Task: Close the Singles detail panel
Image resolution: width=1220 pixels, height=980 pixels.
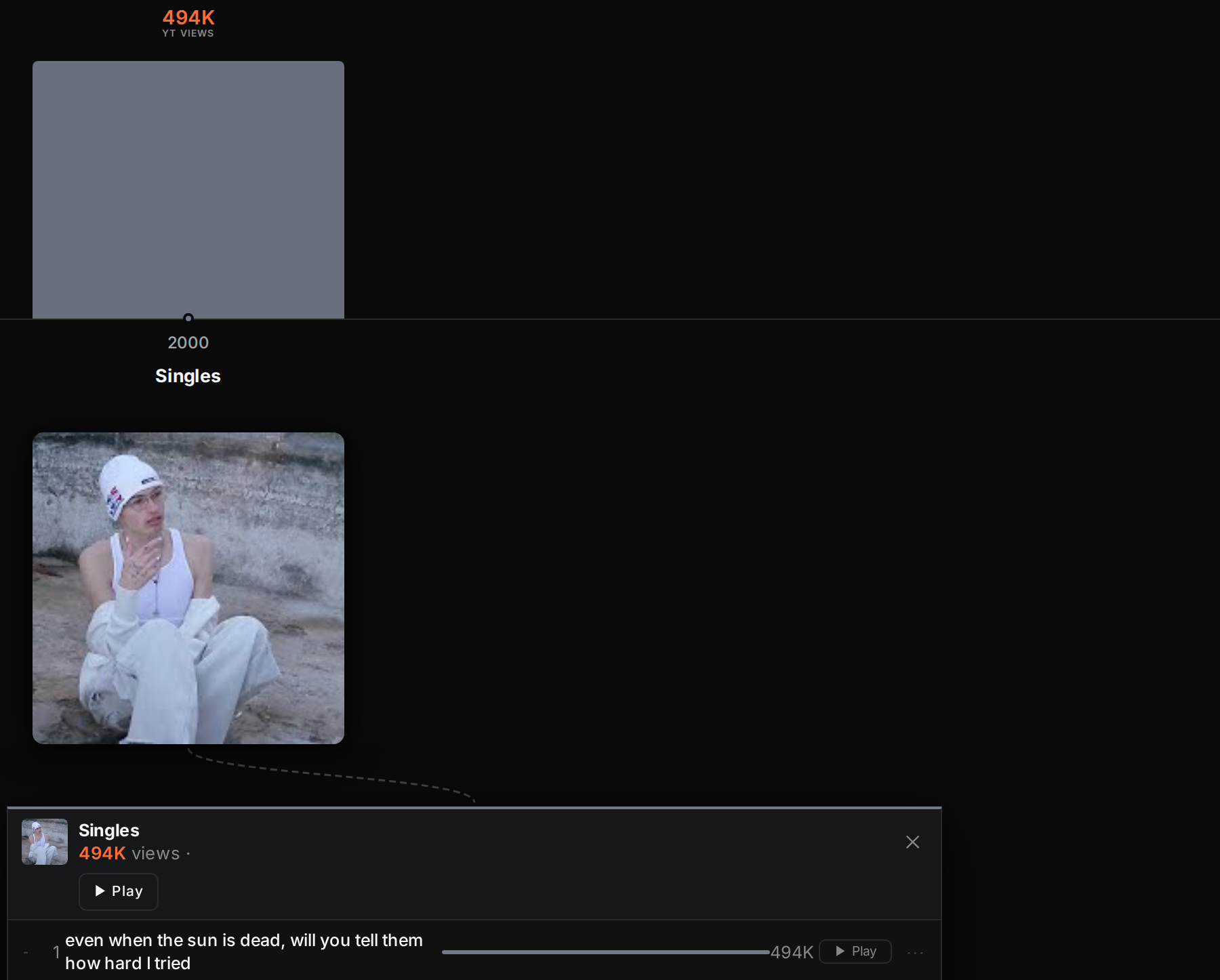Action: coord(912,842)
